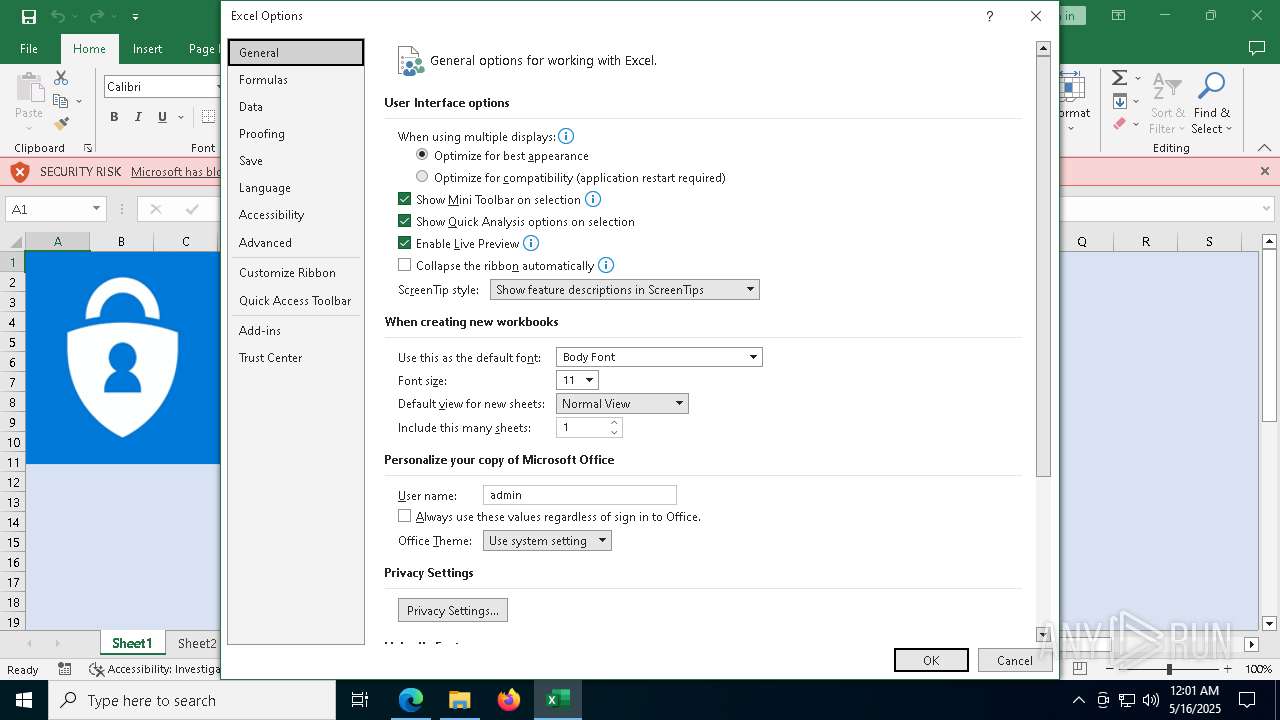Increase the number of sheets spinner

614,422
